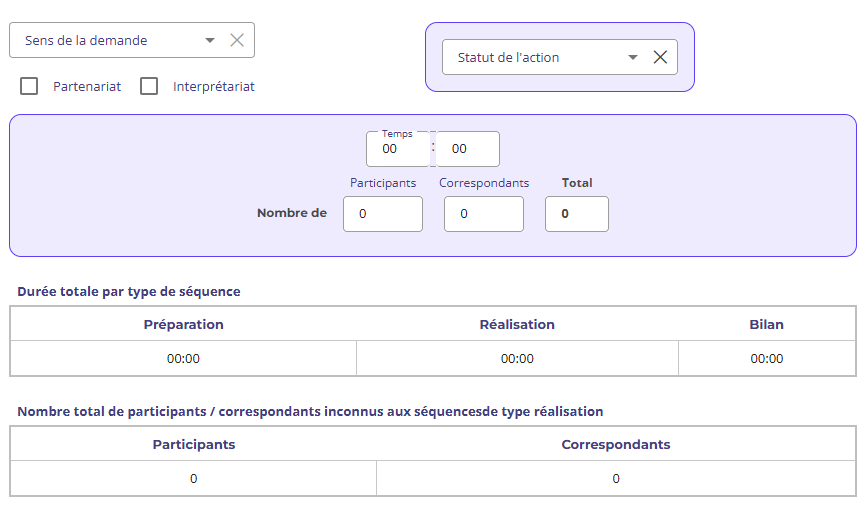Select the unknown Correspondants count cell
Screen dimensions: 866x510
coord(615,478)
